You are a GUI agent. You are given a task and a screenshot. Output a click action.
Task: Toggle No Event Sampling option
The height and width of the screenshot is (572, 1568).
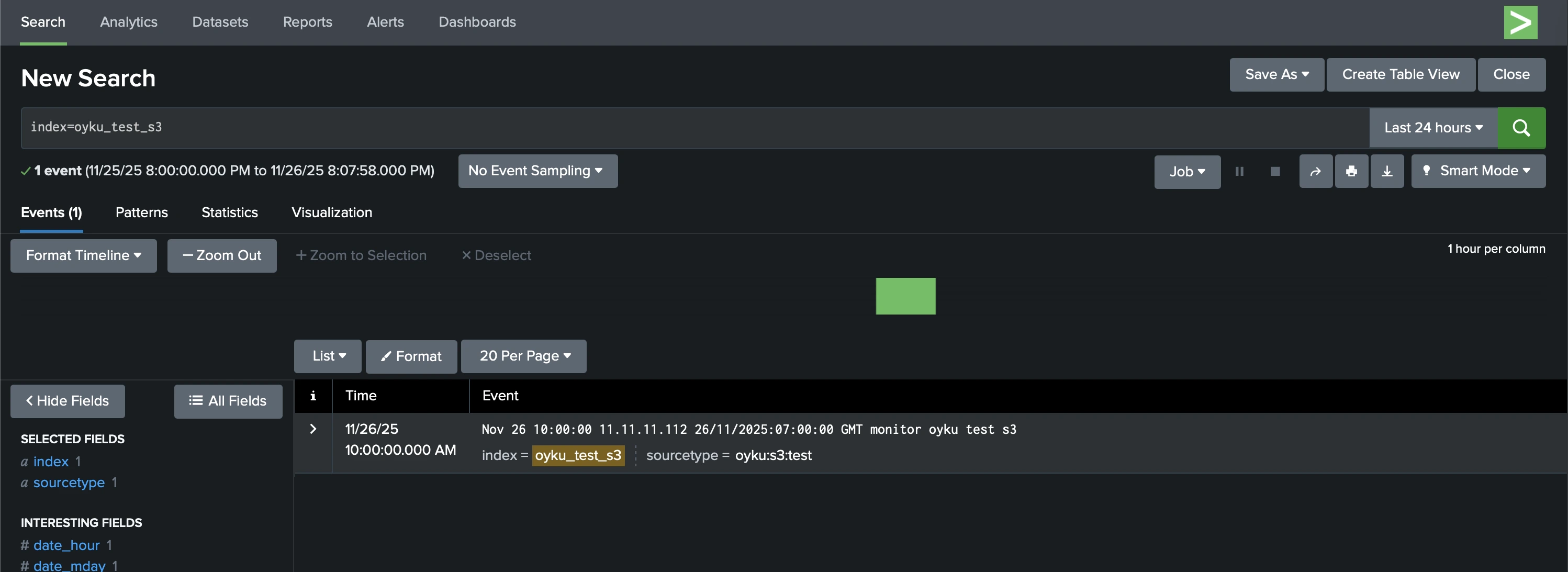537,171
